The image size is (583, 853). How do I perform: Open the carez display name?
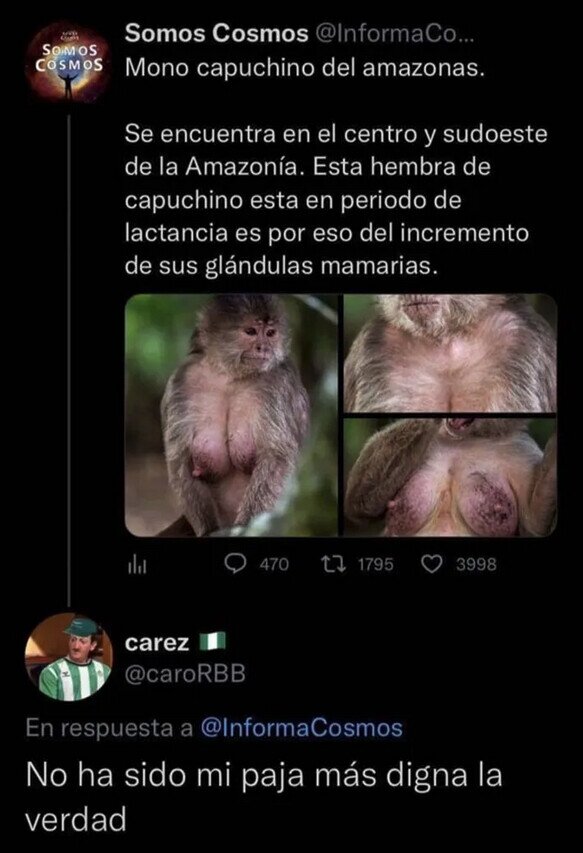tap(157, 643)
